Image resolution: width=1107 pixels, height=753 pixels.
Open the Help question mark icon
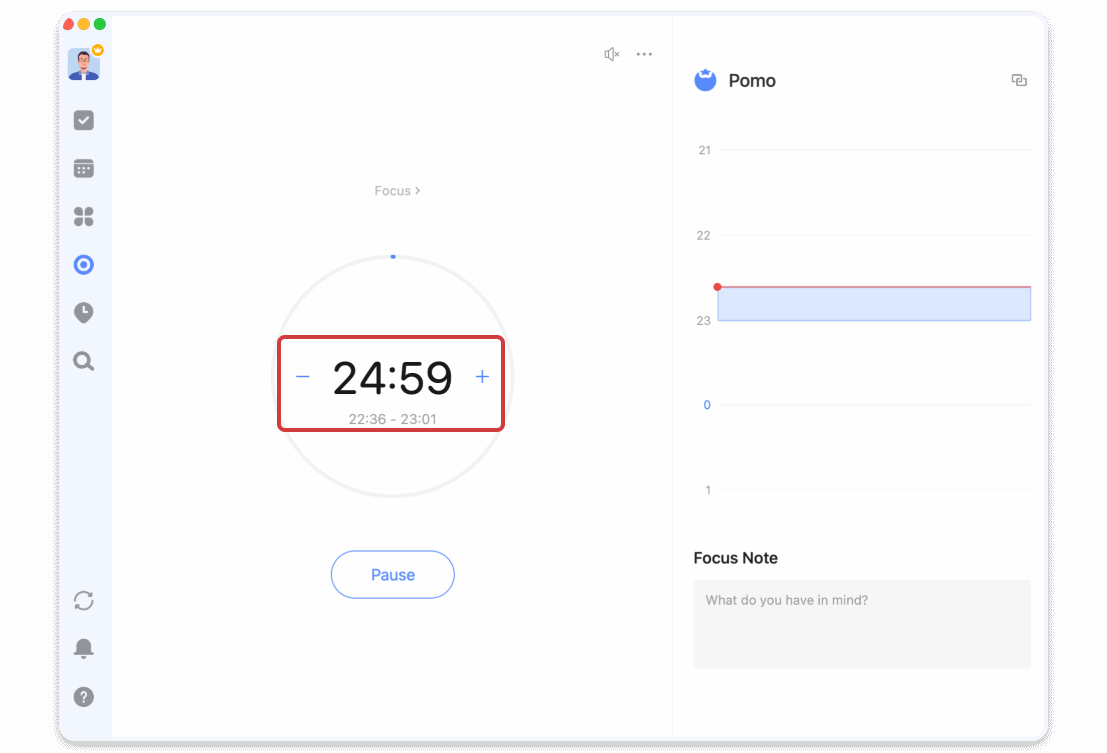pyautogui.click(x=84, y=697)
